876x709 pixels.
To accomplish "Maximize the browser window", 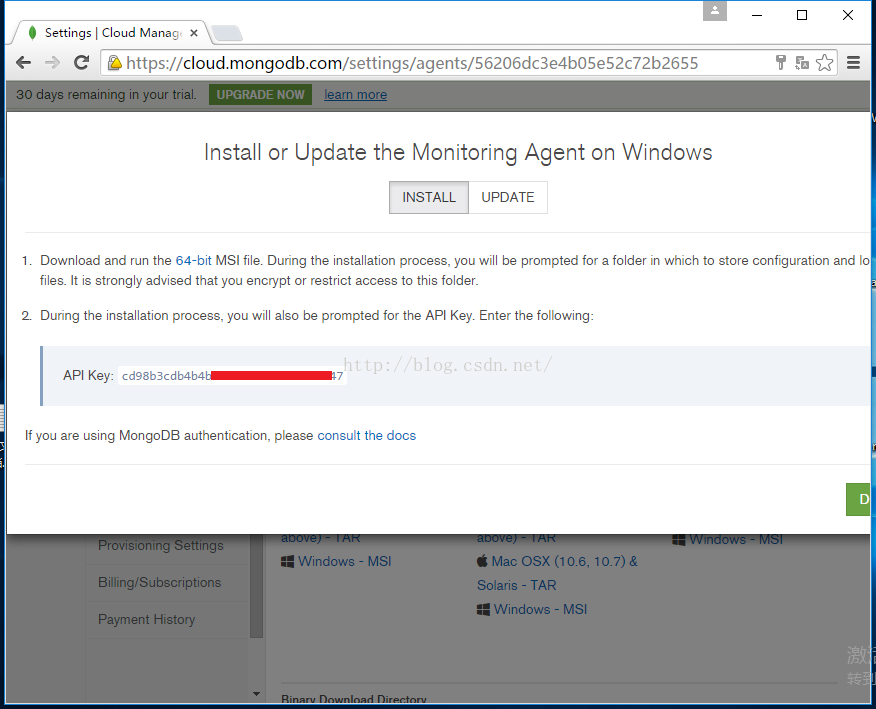I will point(802,15).
